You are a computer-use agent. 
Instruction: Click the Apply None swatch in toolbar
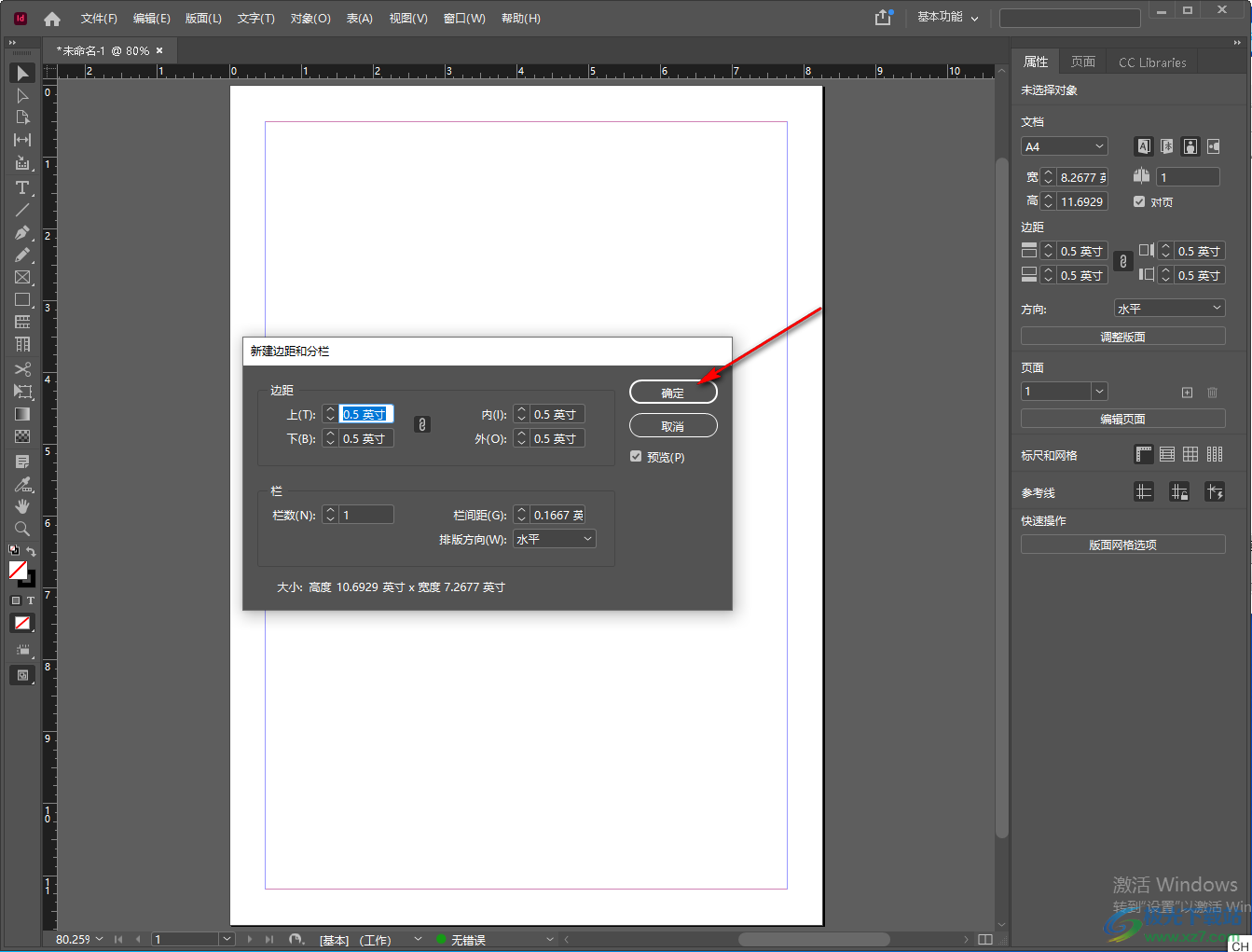22,623
